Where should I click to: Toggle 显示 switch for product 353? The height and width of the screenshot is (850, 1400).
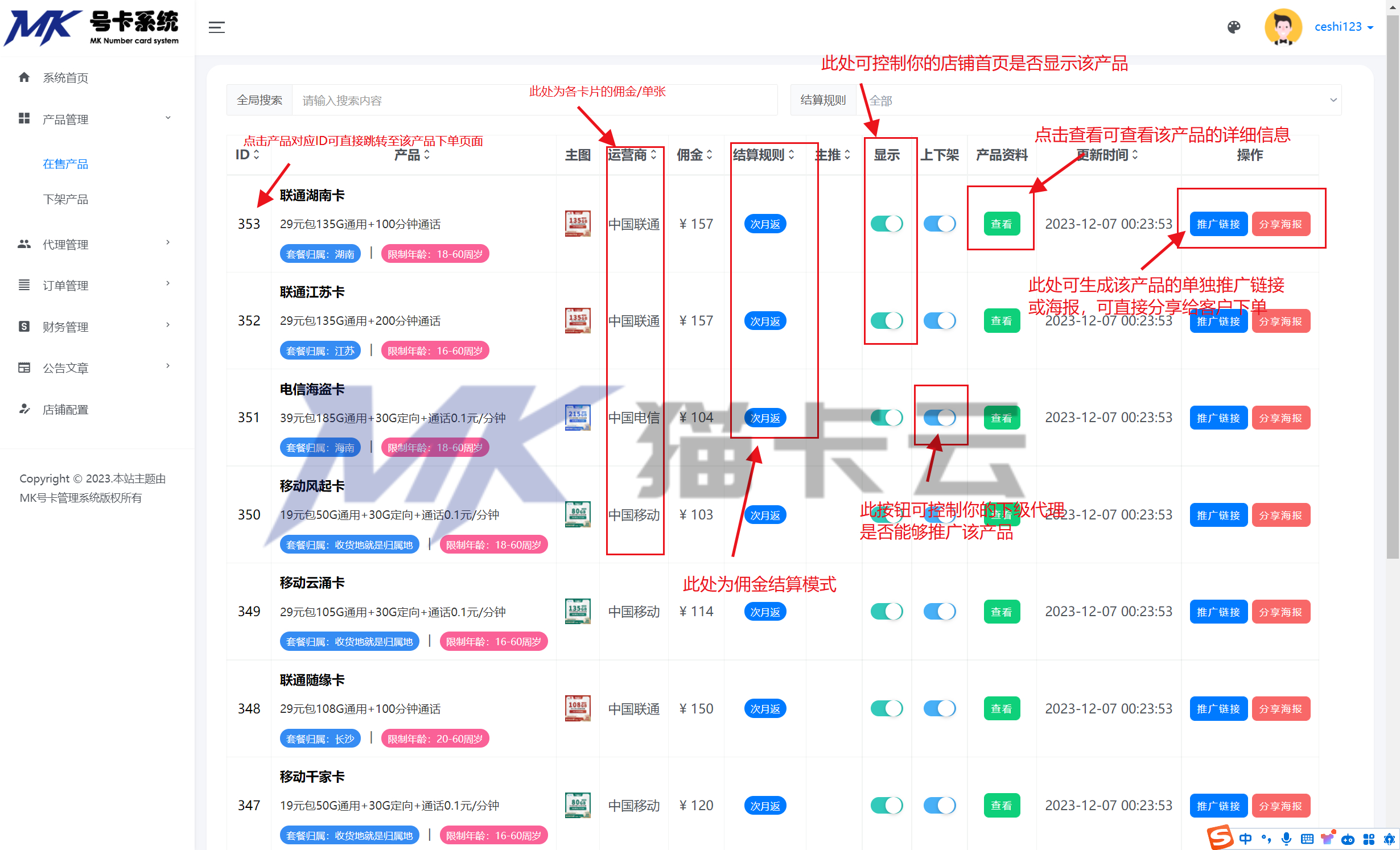tap(887, 224)
